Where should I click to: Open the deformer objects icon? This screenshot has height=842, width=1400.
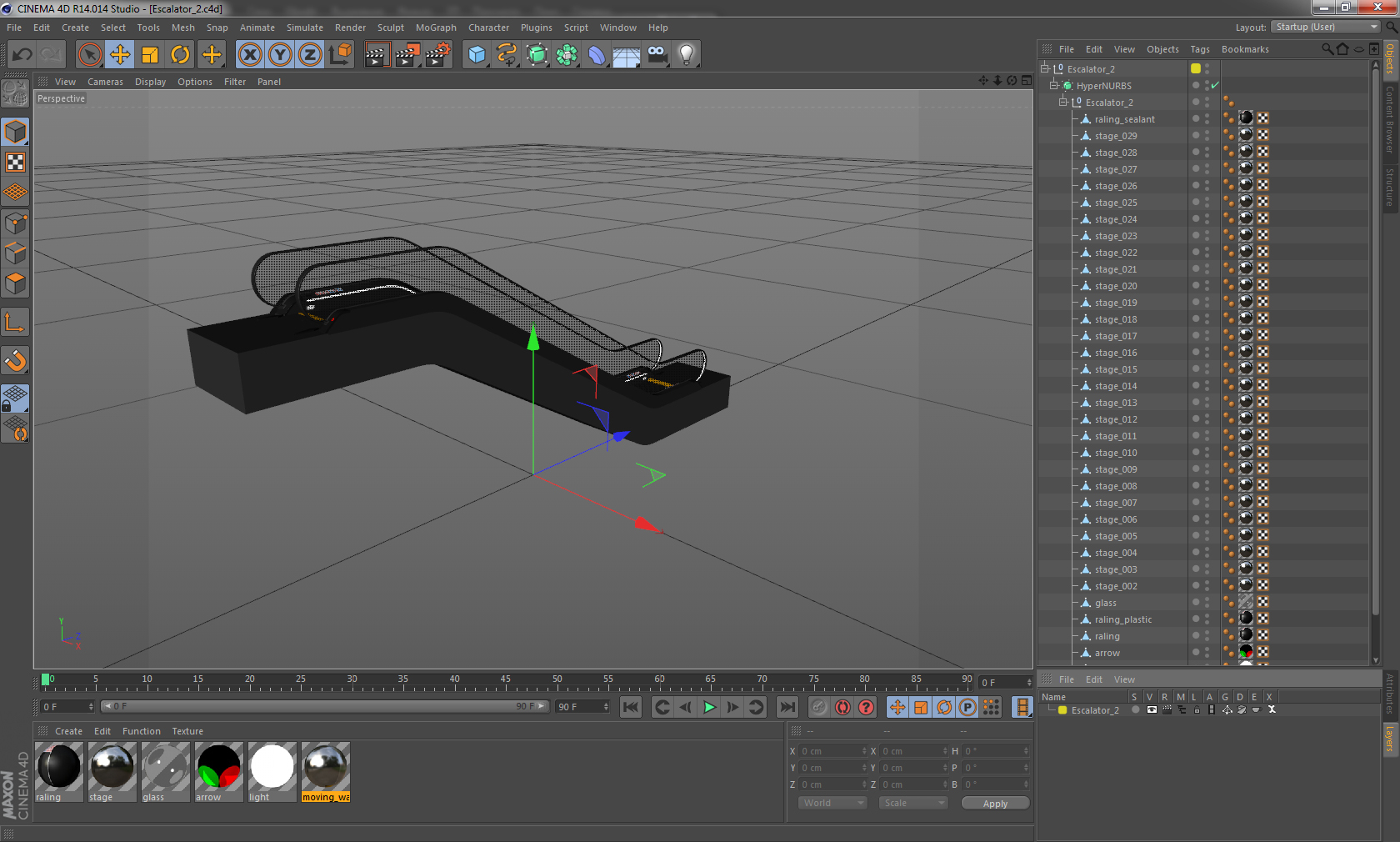pyautogui.click(x=597, y=55)
